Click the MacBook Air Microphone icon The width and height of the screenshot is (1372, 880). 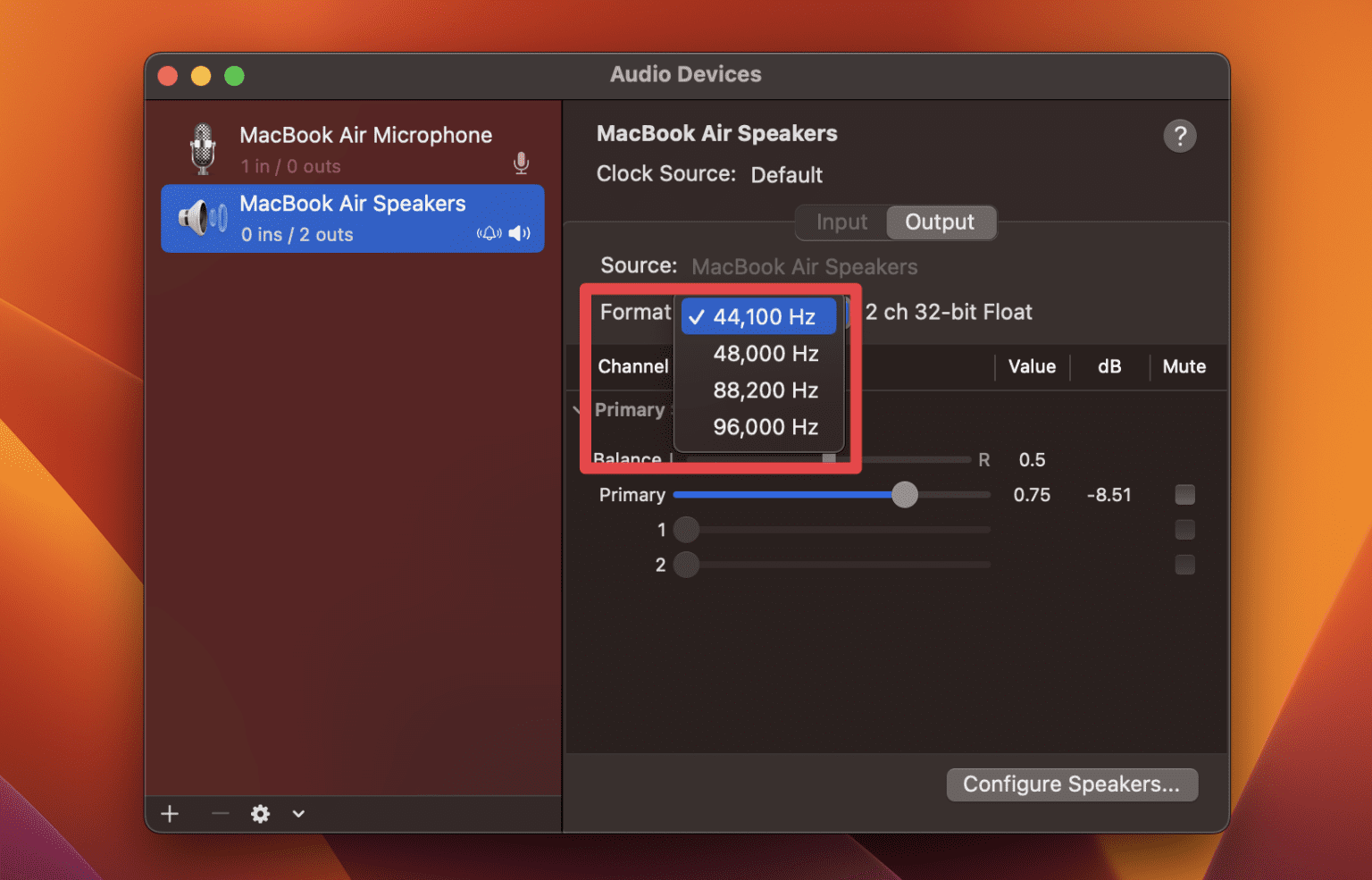coord(202,147)
